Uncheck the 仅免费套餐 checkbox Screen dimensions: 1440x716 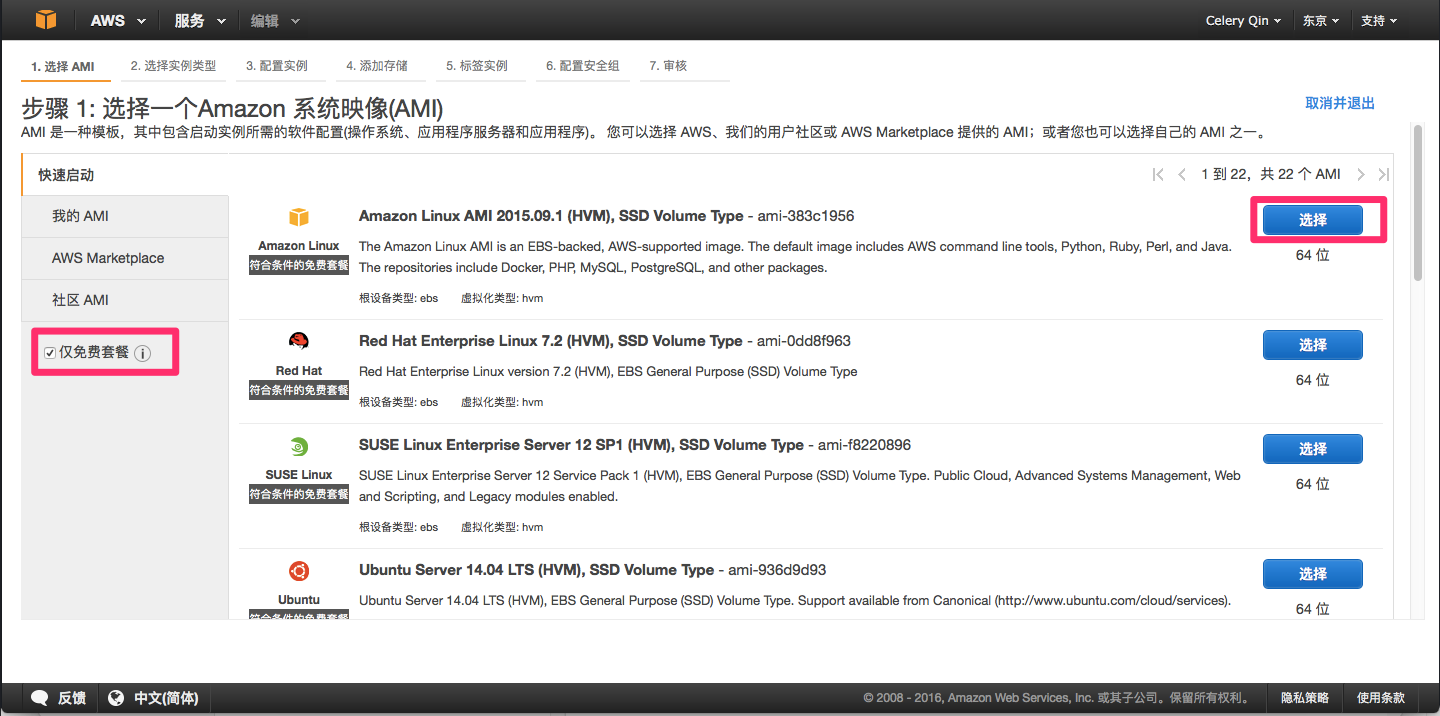(50, 353)
